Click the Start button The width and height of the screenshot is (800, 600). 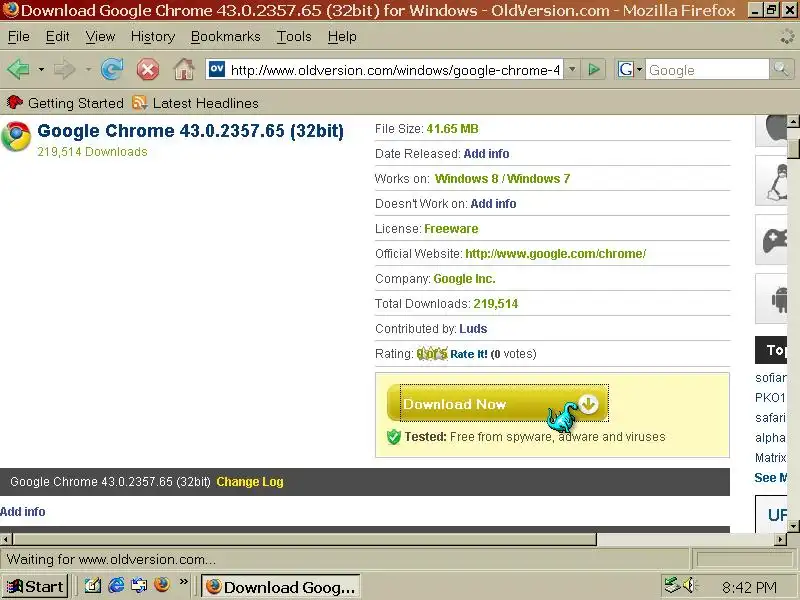[35, 586]
